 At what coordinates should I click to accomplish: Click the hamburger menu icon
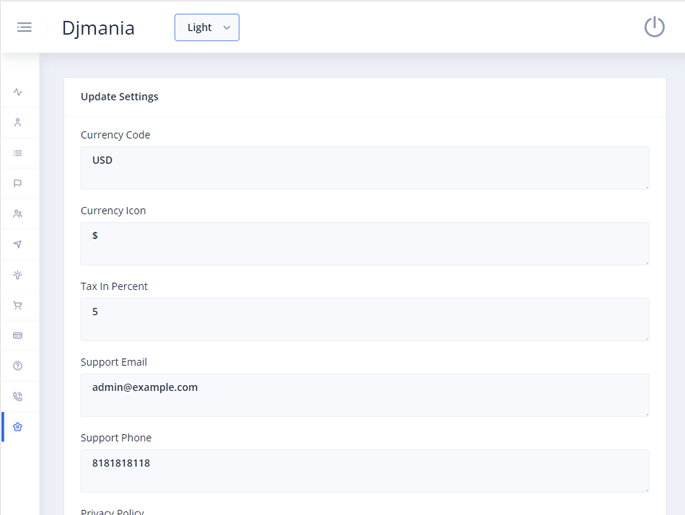point(24,27)
